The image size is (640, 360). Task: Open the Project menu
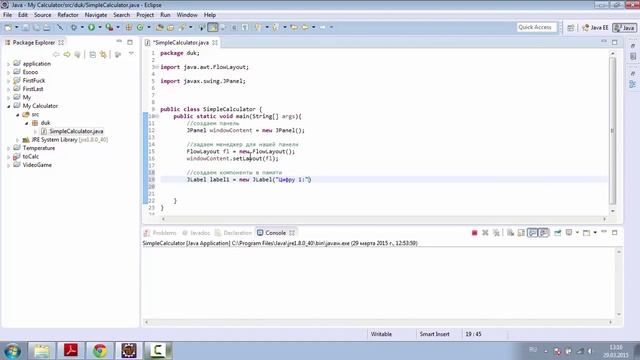click(145, 15)
